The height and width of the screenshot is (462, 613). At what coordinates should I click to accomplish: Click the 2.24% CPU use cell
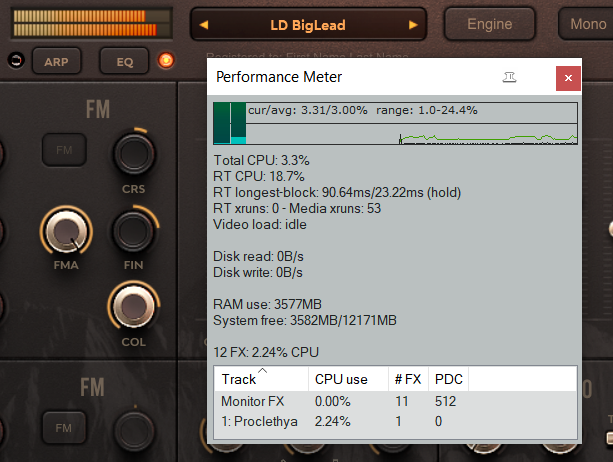(x=333, y=421)
